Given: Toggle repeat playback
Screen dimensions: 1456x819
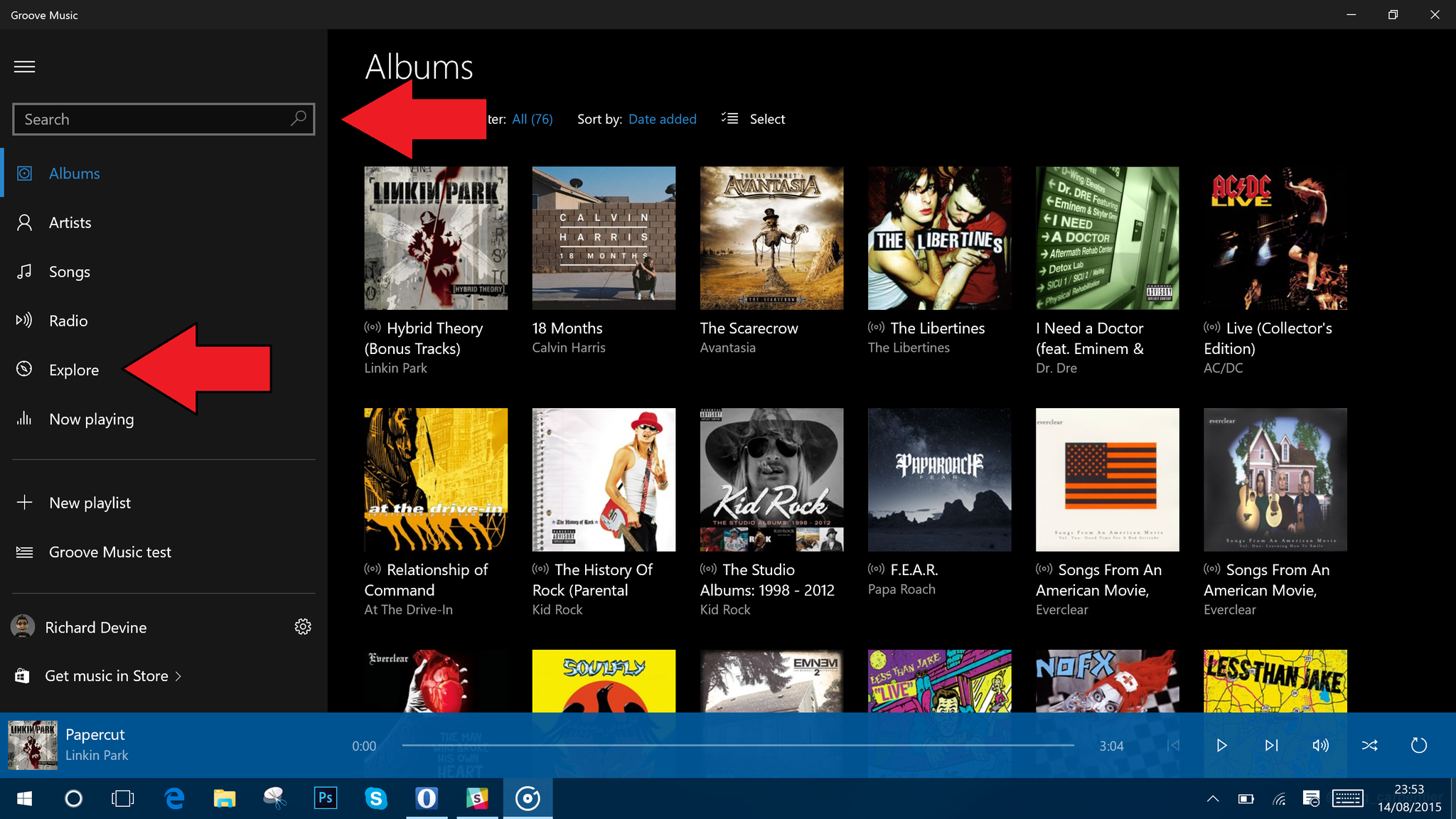Looking at the screenshot, I should 1418,745.
